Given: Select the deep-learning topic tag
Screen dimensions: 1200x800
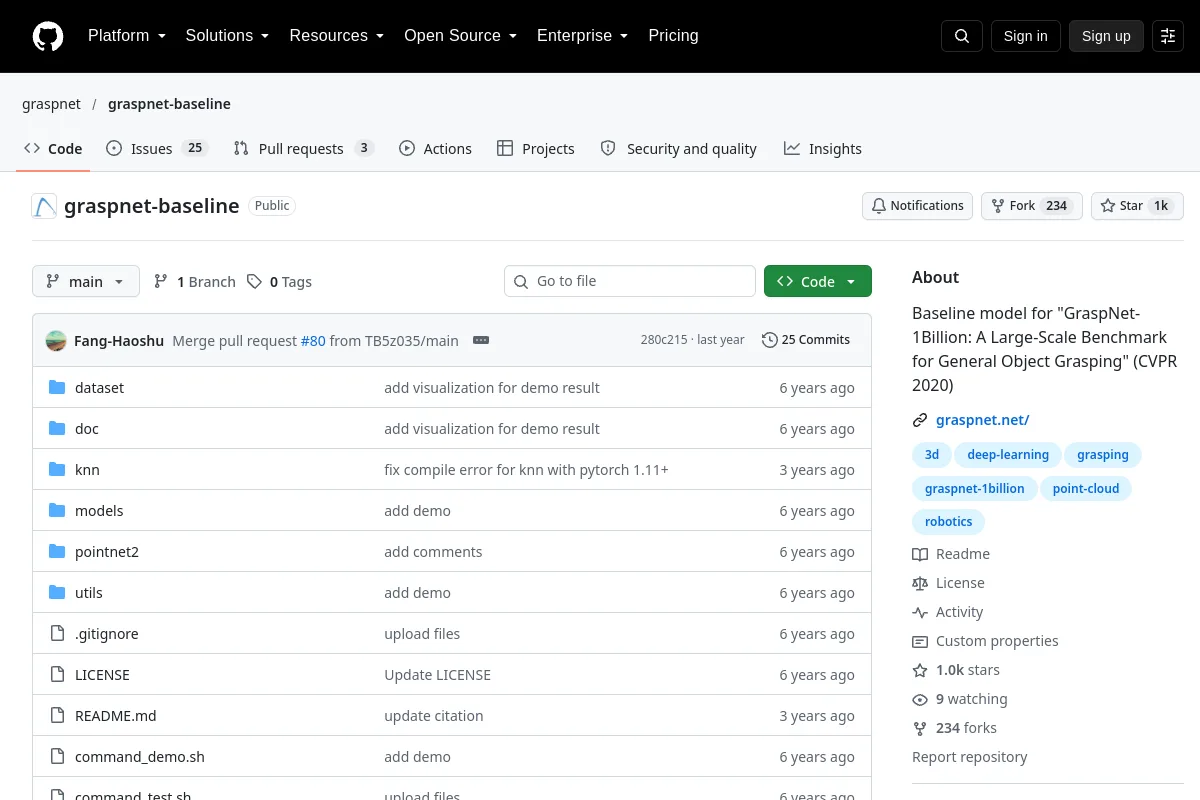Looking at the screenshot, I should tap(1008, 454).
